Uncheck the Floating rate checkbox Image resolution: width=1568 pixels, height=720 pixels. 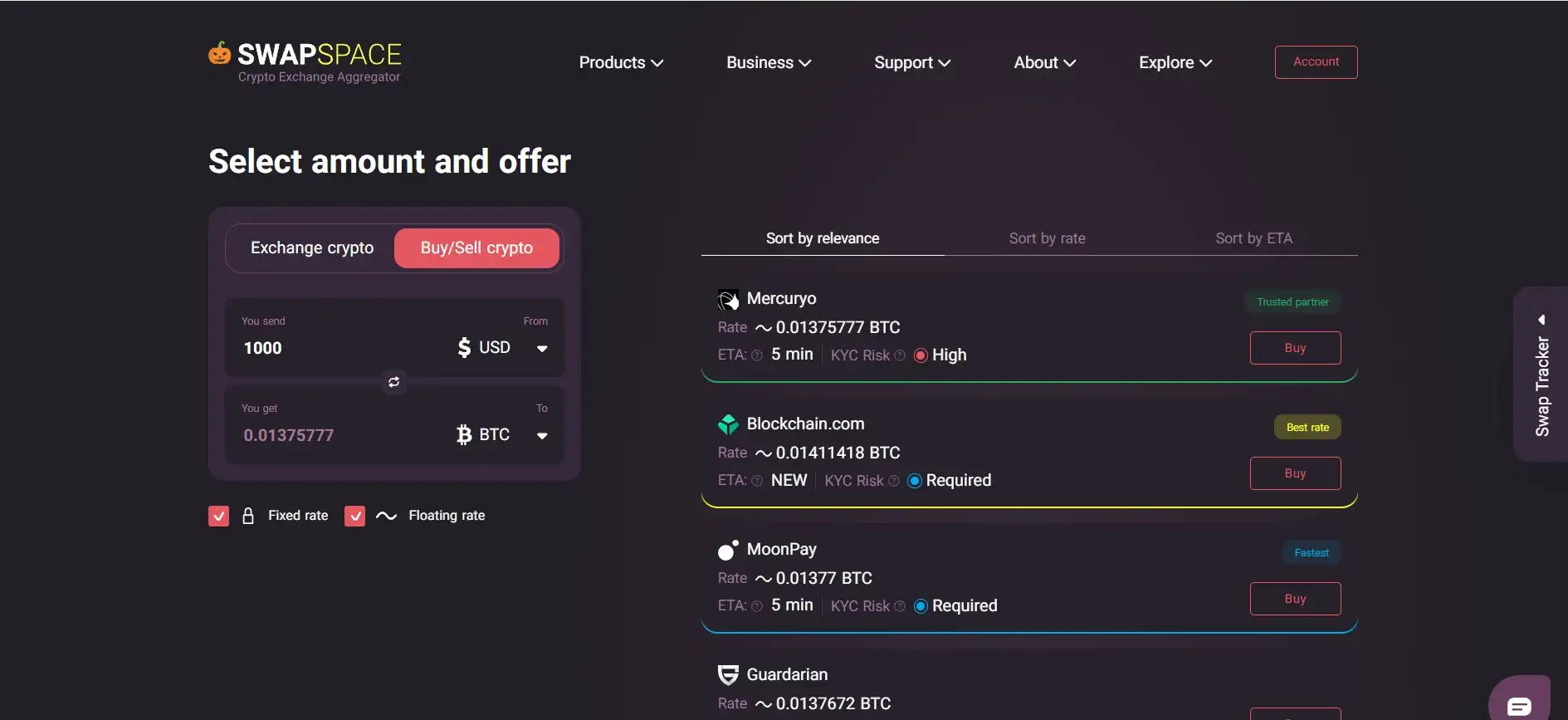click(x=354, y=516)
